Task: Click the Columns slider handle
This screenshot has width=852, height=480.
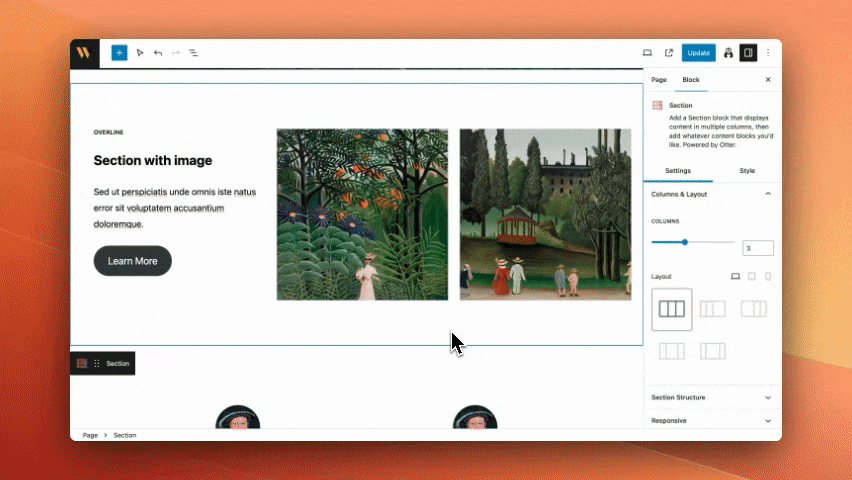Action: coord(685,242)
